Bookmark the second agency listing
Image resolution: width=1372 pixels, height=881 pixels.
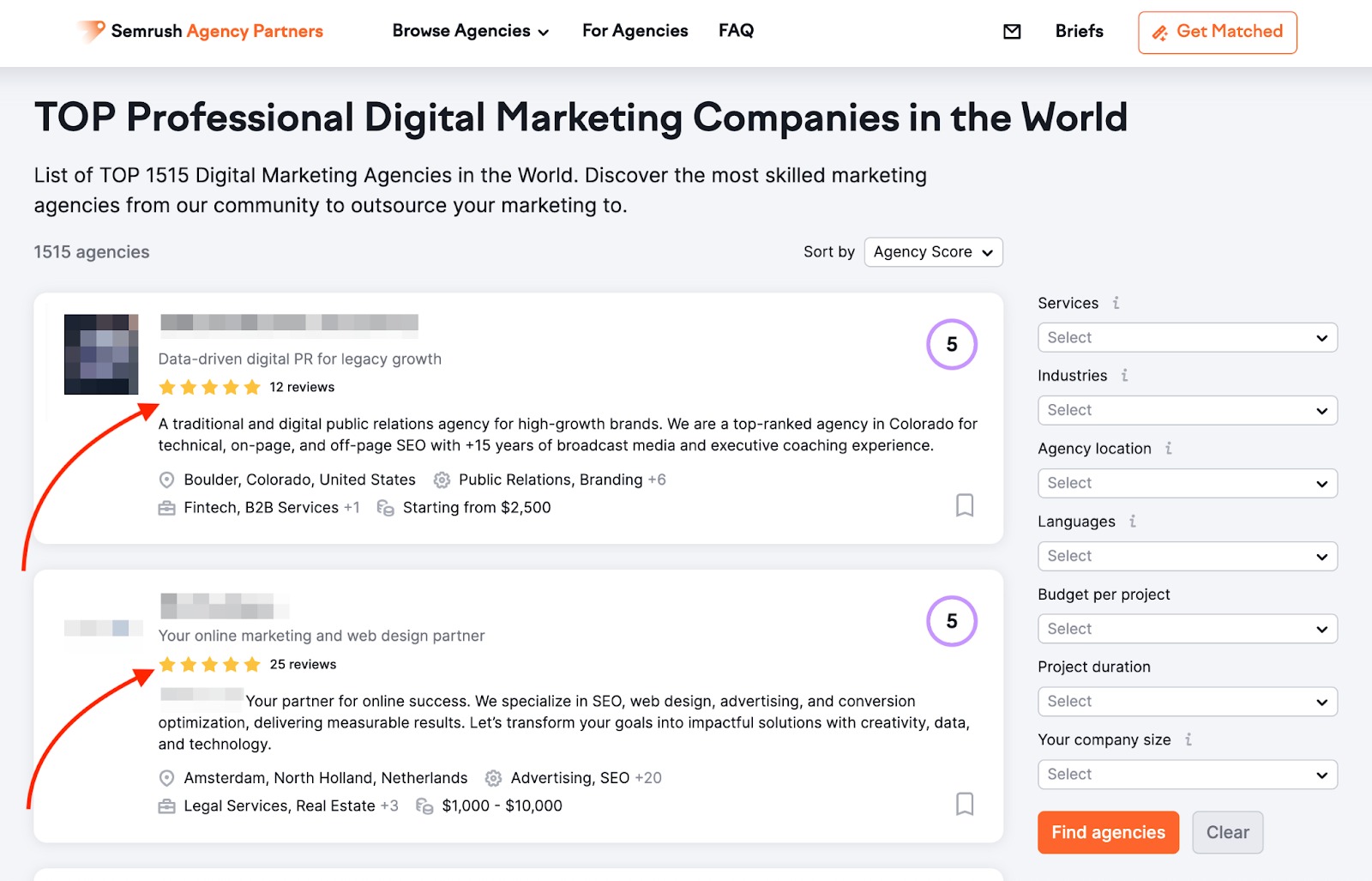click(x=964, y=805)
